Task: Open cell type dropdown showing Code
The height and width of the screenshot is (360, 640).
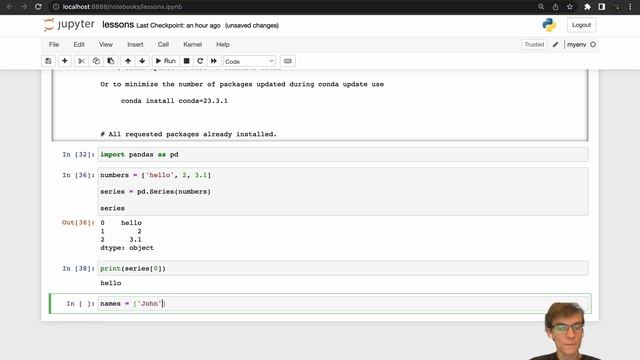Action: pos(249,61)
